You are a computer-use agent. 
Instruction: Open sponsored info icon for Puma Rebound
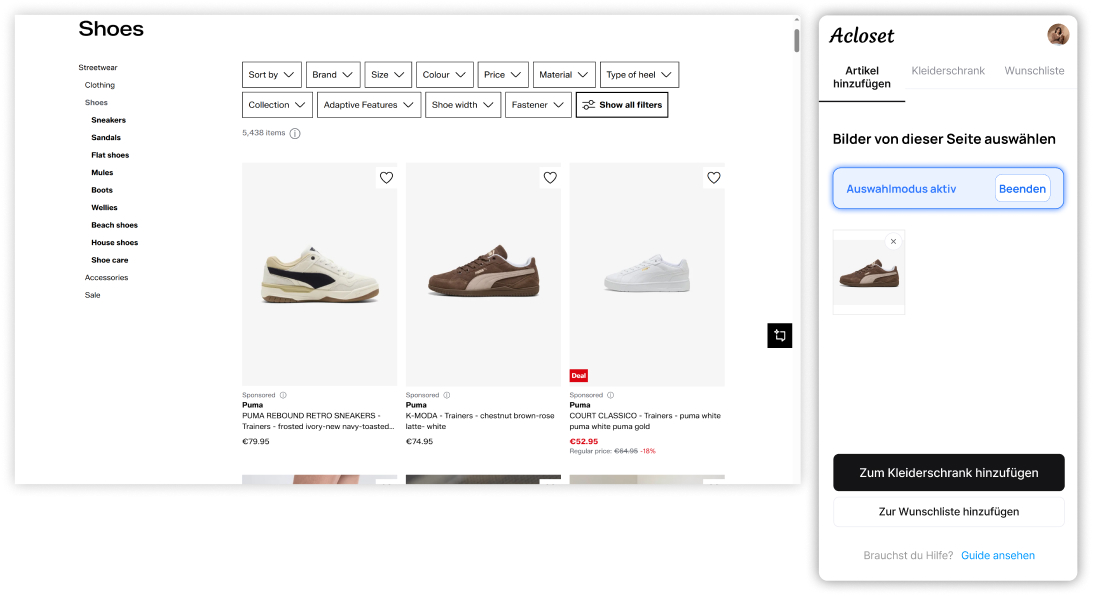(283, 395)
